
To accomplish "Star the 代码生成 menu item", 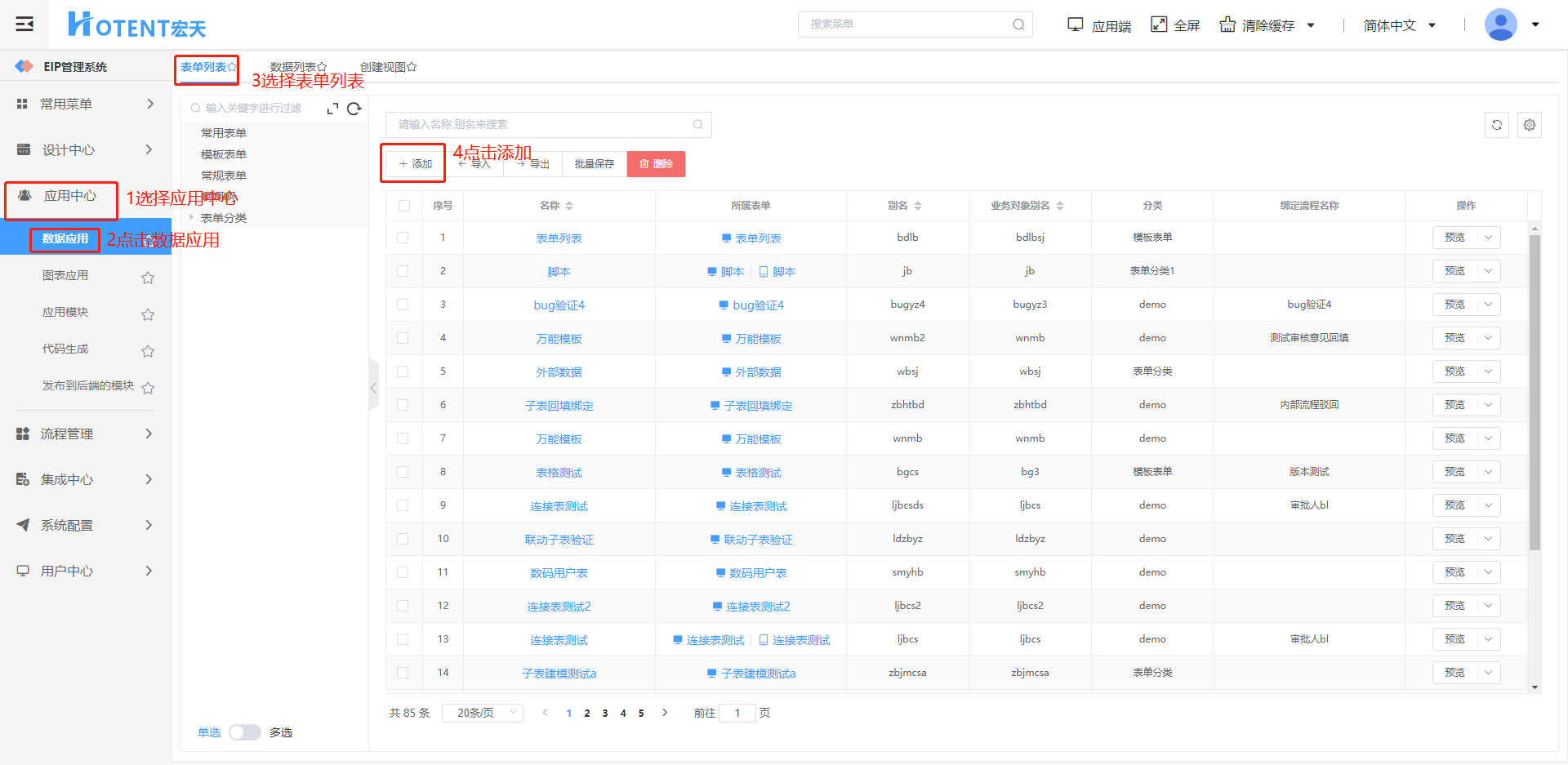I will point(148,351).
